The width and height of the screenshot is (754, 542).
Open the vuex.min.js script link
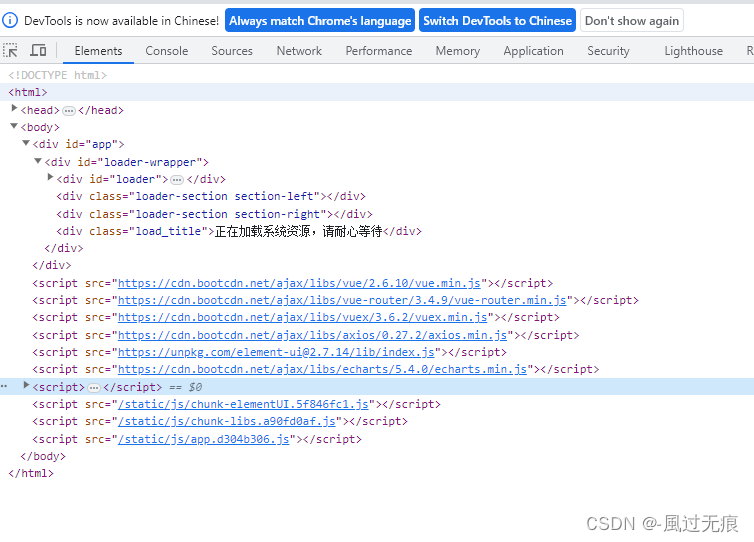tap(302, 317)
